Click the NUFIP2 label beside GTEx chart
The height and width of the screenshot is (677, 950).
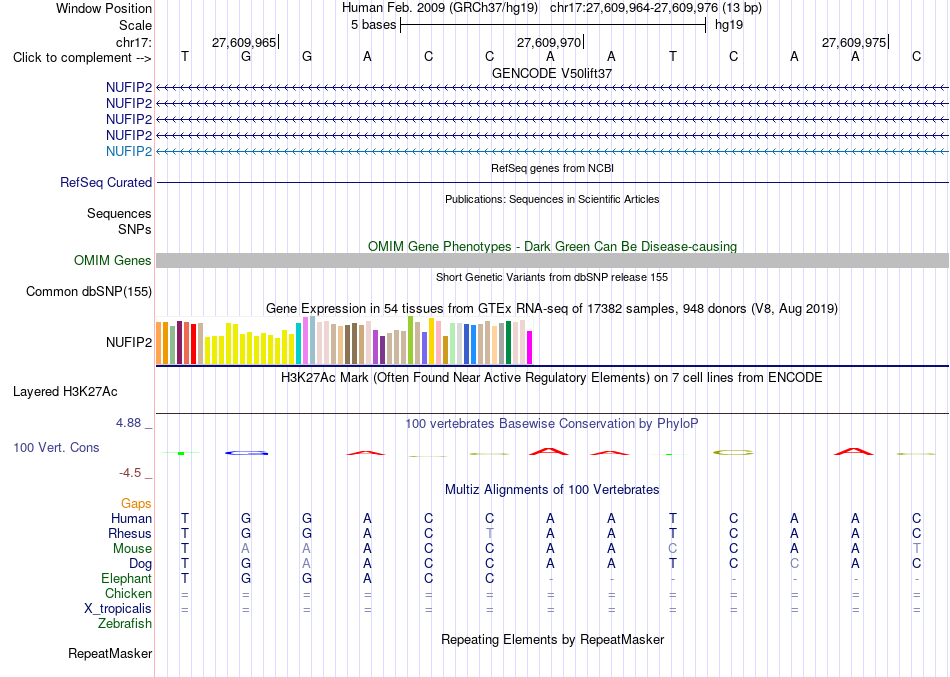pyautogui.click(x=128, y=342)
